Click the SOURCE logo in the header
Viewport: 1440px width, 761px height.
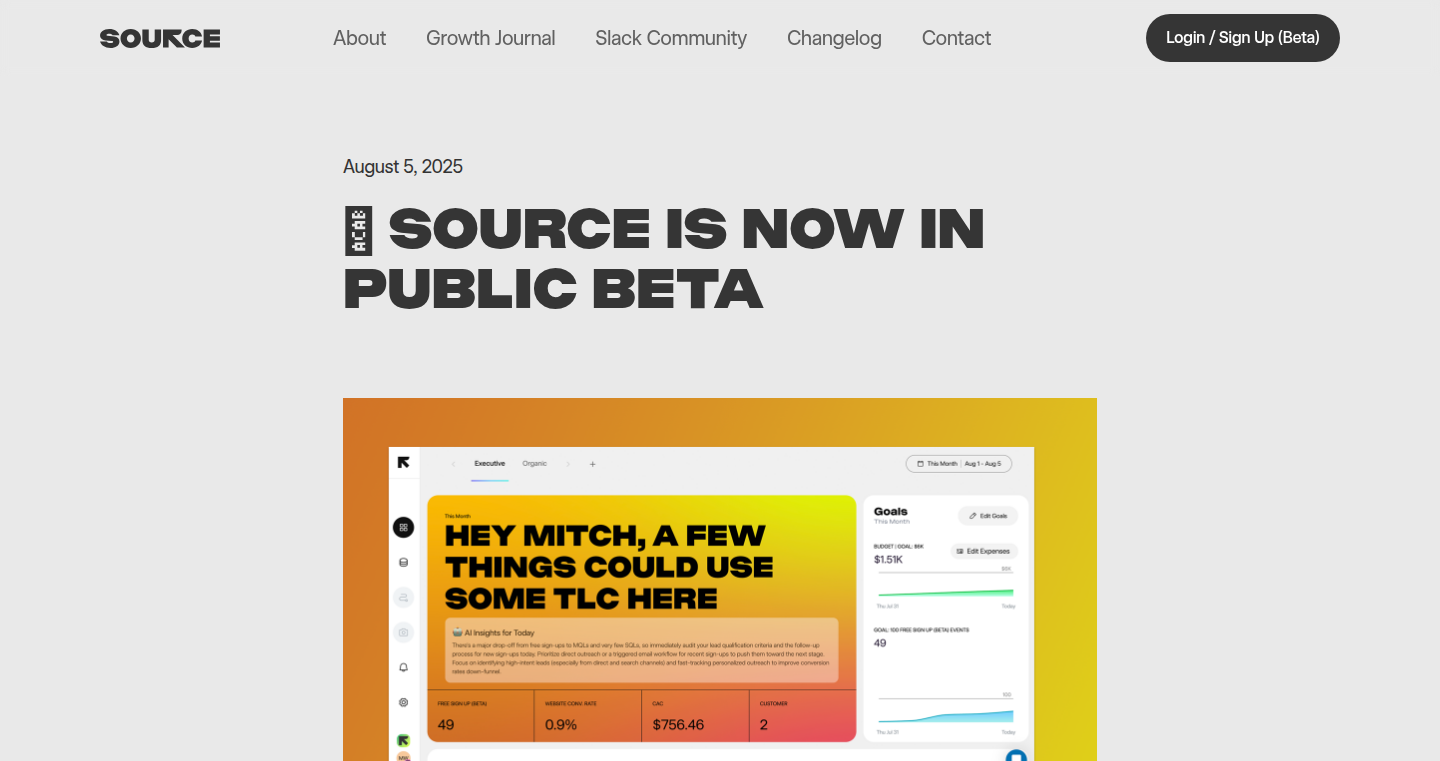point(160,38)
